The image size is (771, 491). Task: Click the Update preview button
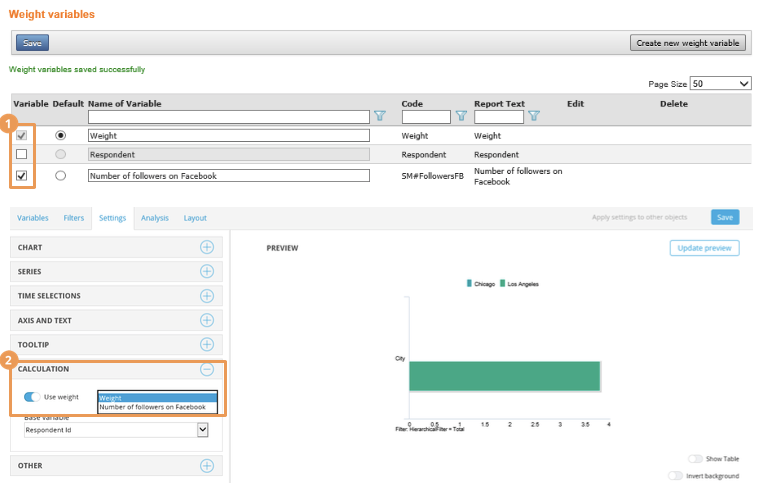tap(704, 248)
